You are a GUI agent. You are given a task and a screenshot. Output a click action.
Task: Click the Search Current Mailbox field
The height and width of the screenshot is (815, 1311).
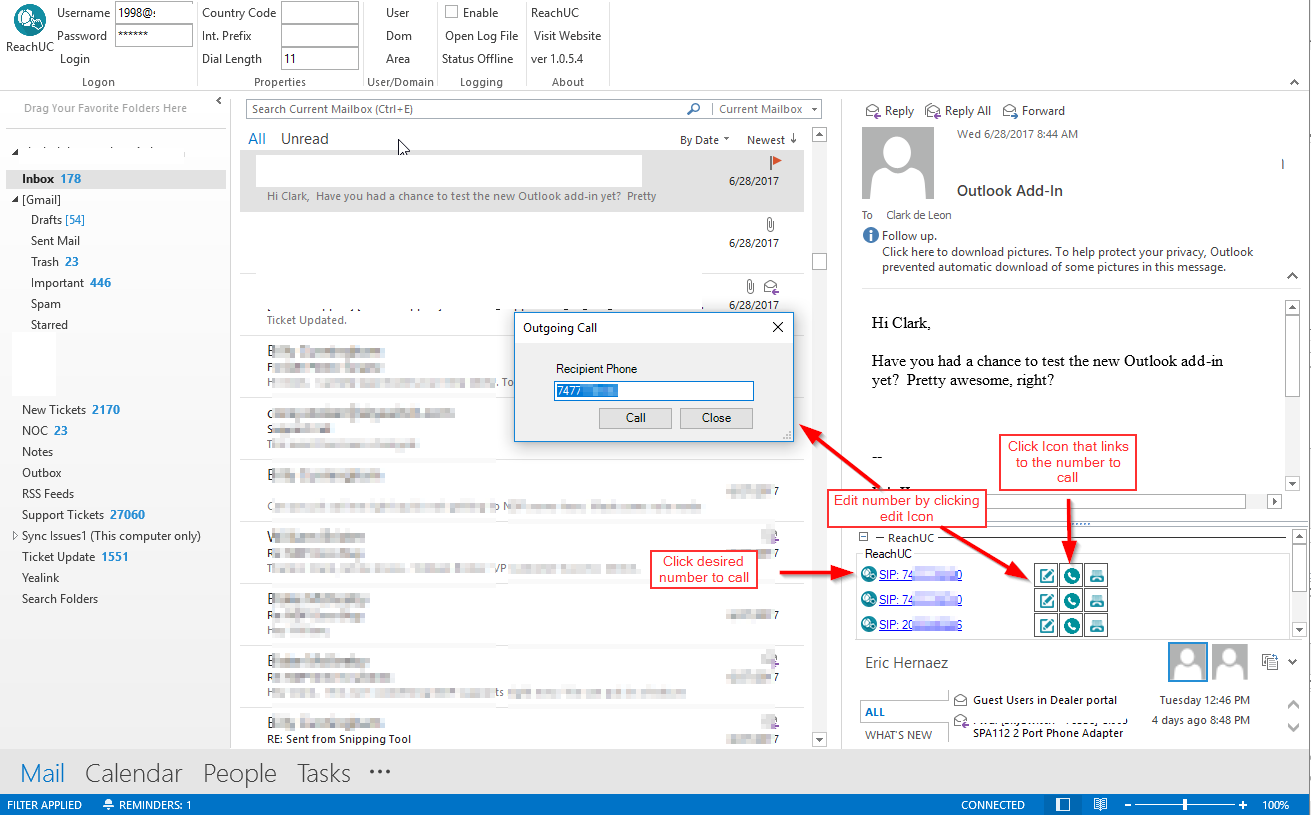[466, 109]
